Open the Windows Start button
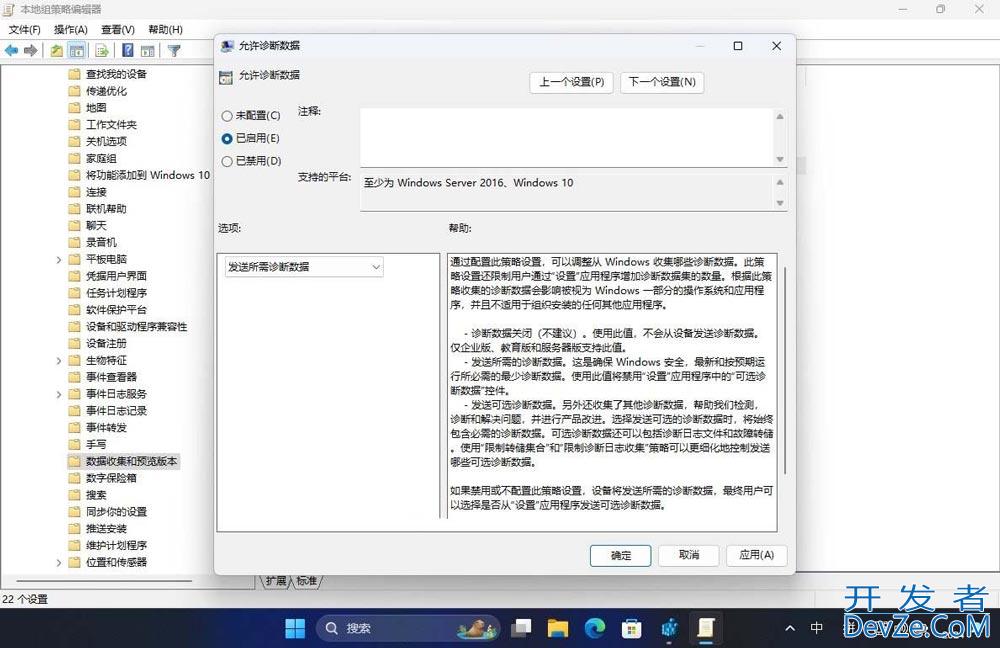Screen dimensions: 1000x648 click(x=295, y=628)
